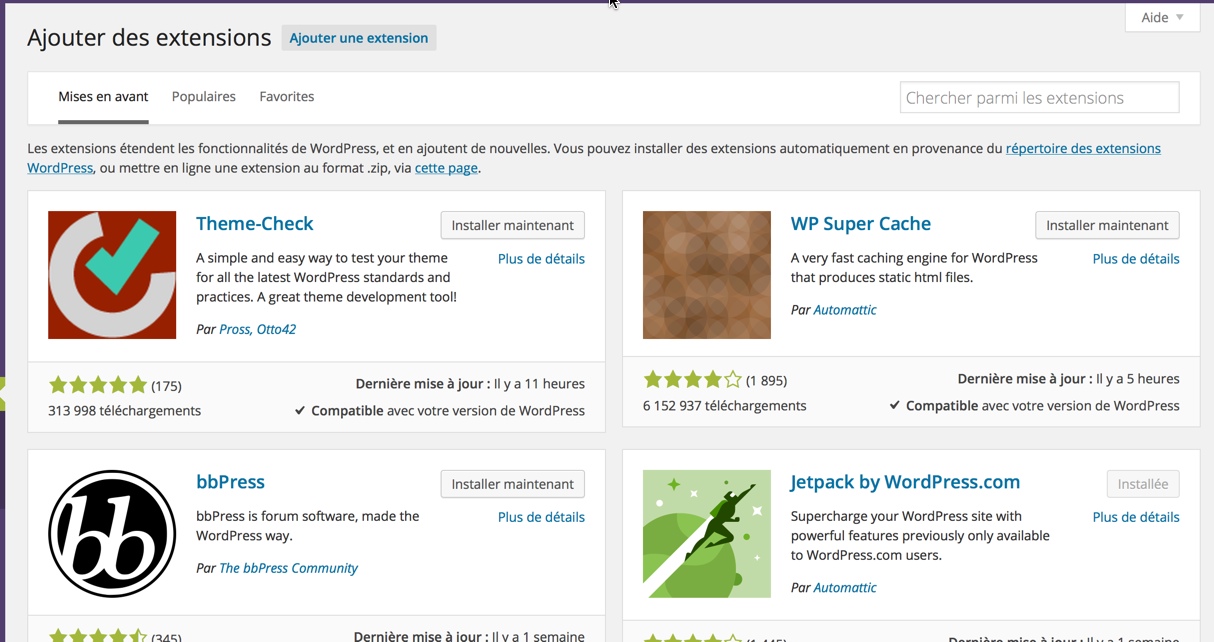Click the Installée button for Jetpack
Screen dimensions: 1214x642
1143,484
